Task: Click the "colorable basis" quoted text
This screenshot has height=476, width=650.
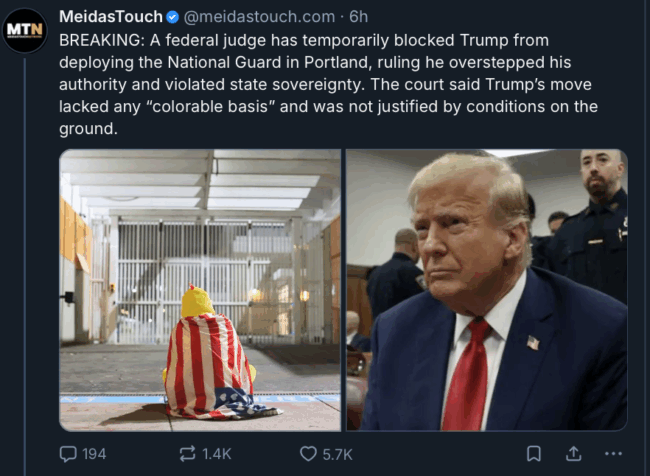Action: 211,107
